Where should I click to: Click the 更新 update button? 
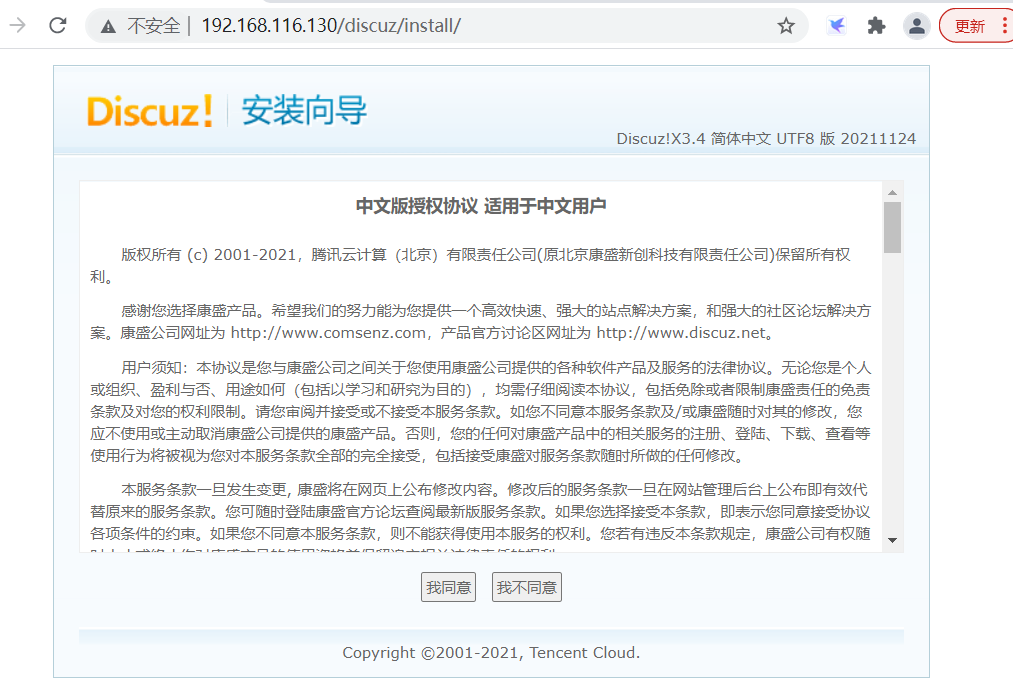click(969, 26)
